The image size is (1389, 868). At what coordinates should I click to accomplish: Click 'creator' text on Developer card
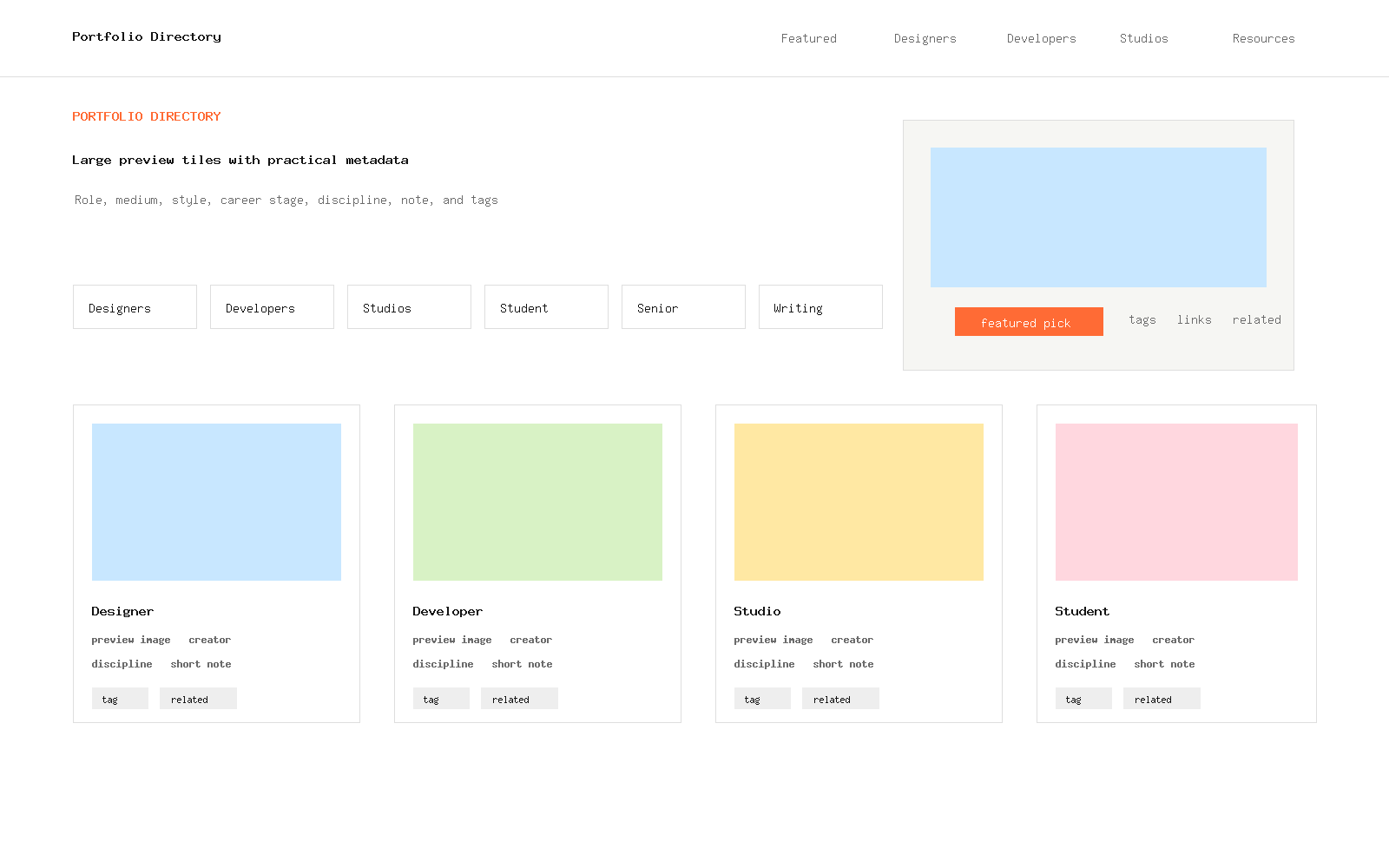click(531, 640)
